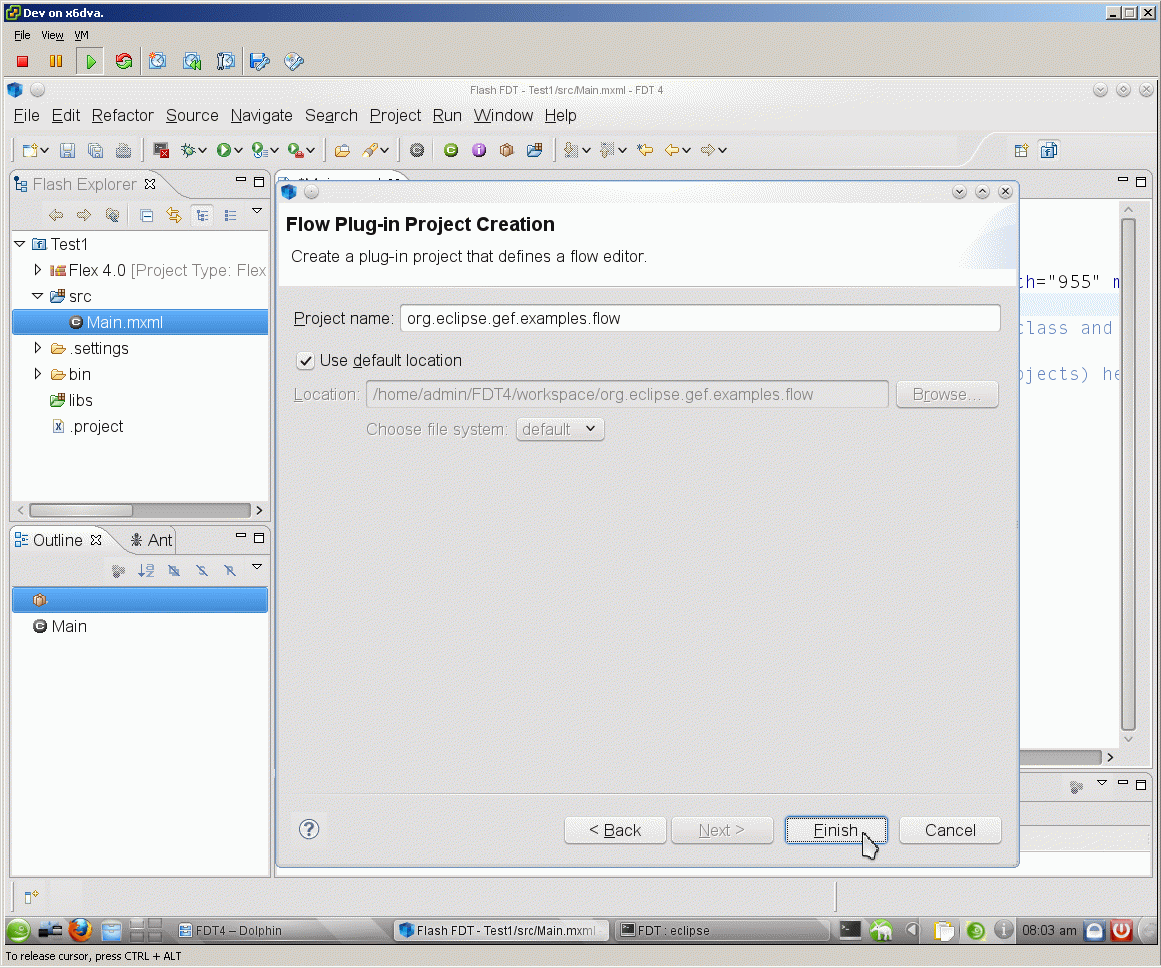Click the Sort icon in Outline toolbar
Viewport: 1161px width, 968px height.
[x=146, y=570]
